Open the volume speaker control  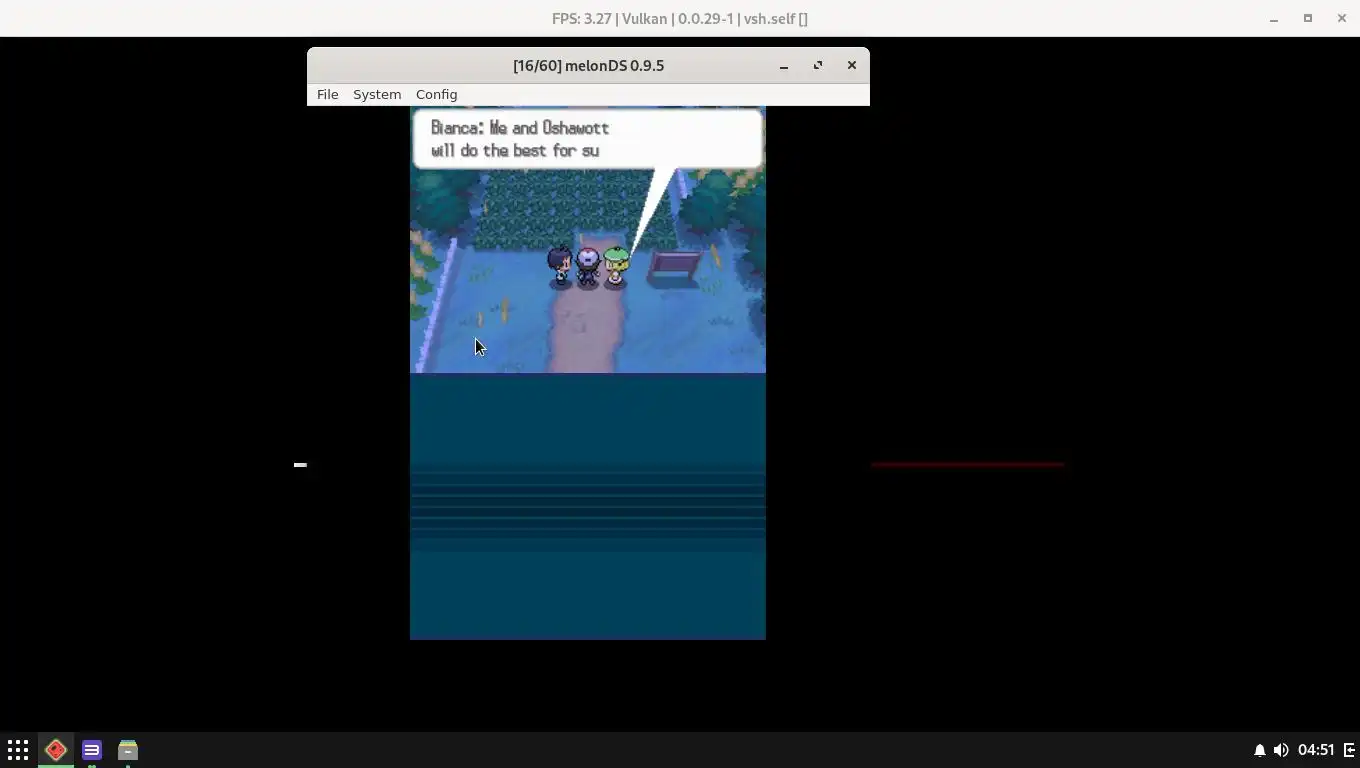click(1281, 750)
